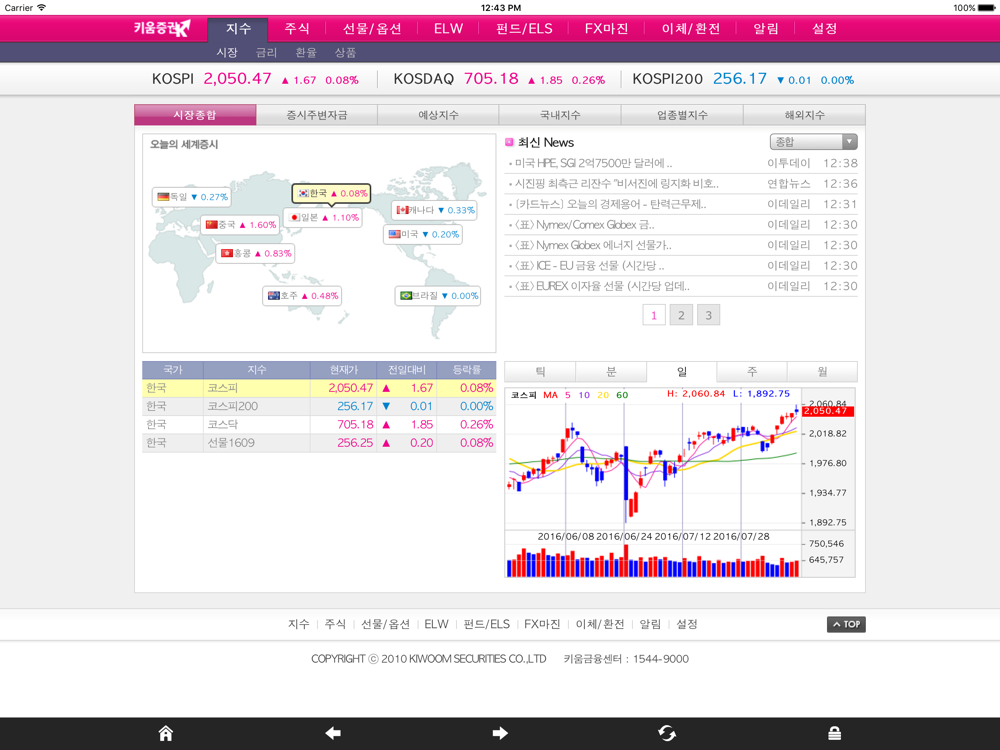1000x750 pixels.
Task: Select the Japan flag marker on map
Action: click(x=324, y=217)
